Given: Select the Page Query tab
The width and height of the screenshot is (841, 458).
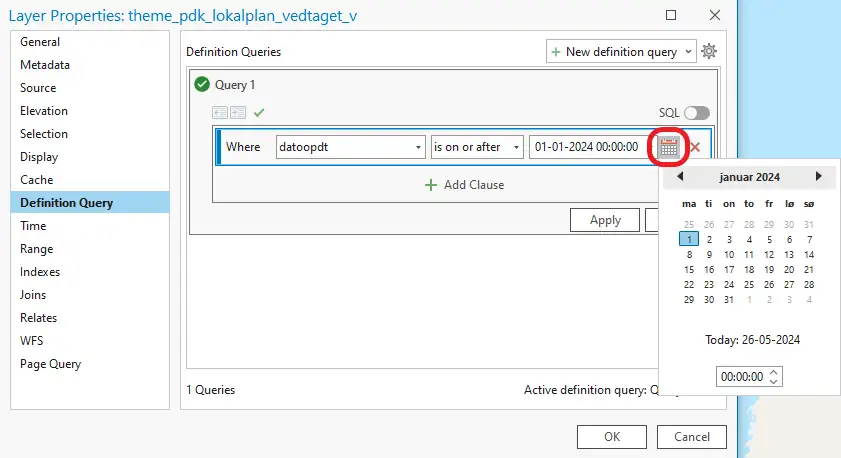Looking at the screenshot, I should click(50, 364).
